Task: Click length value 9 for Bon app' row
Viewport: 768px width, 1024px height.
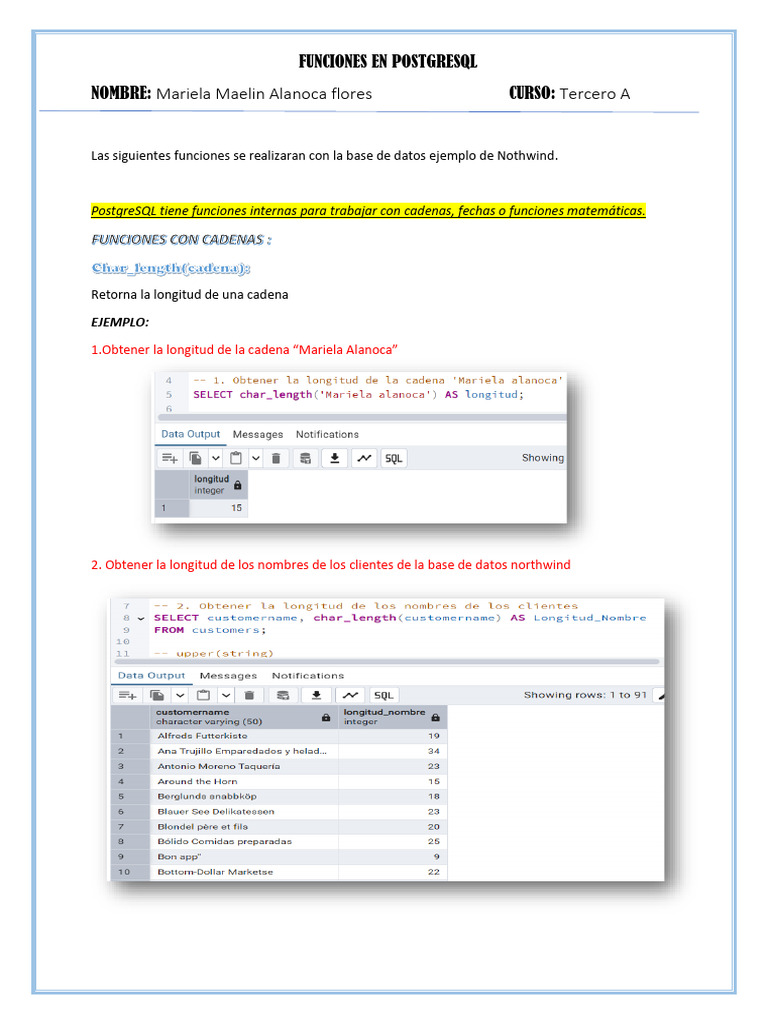Action: (393, 857)
